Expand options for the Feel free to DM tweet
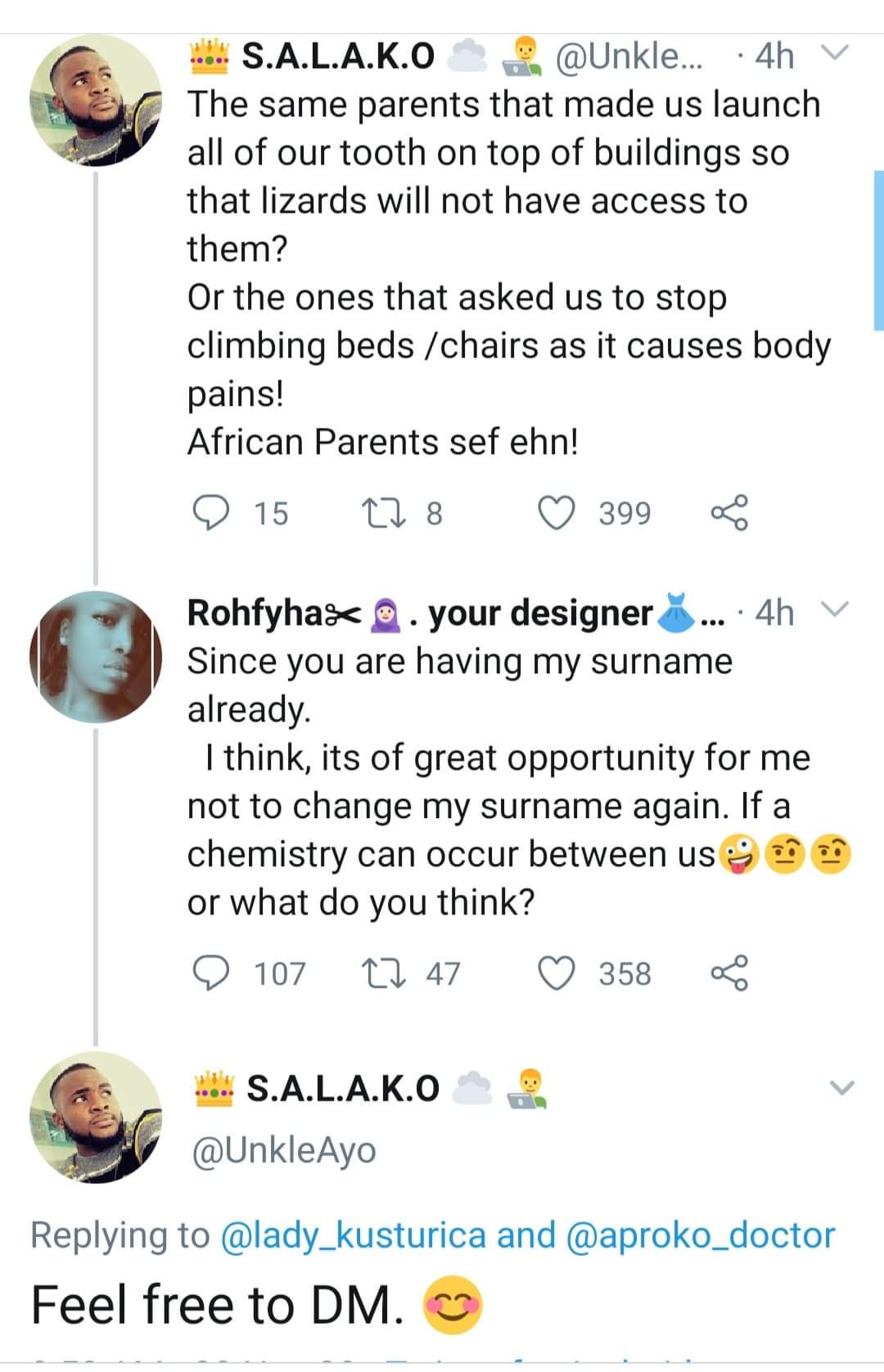The height and width of the screenshot is (1372, 884). point(841,1088)
